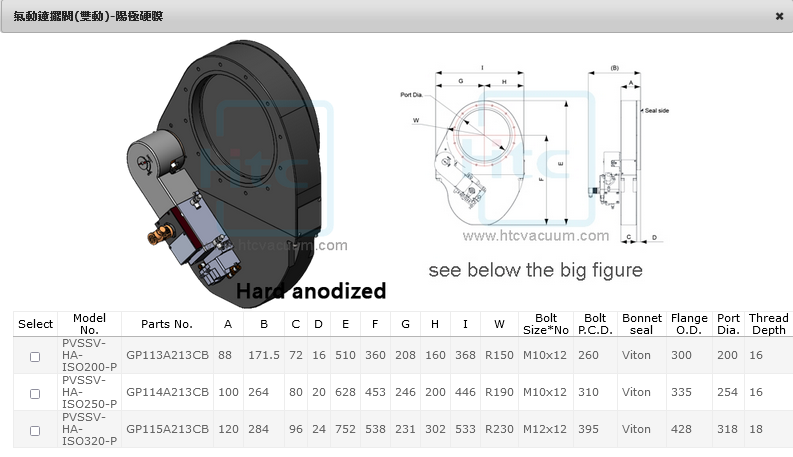Close the dialog with the X button
793x457 pixels.
pos(779,16)
